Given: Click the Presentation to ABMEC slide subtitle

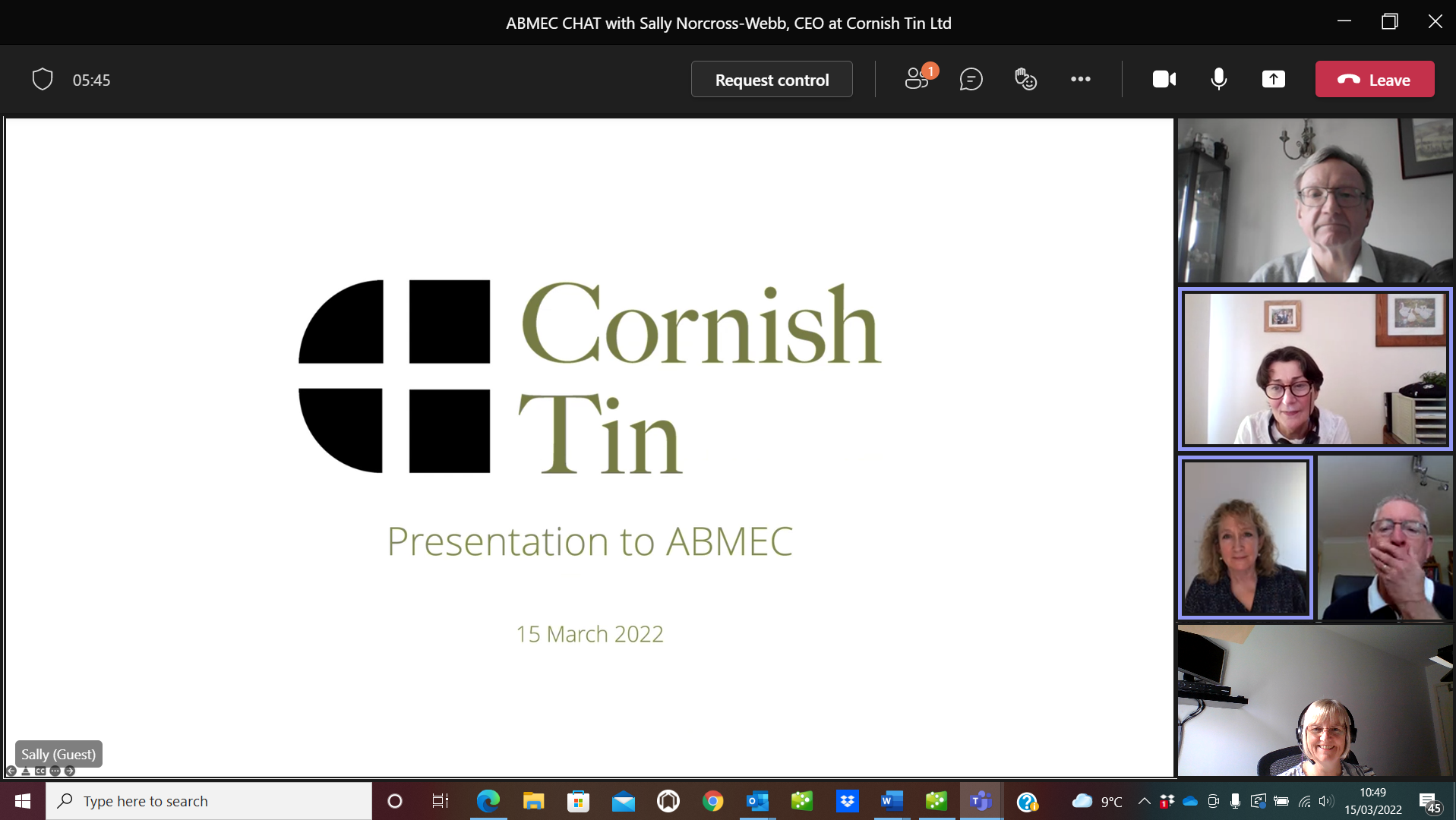Looking at the screenshot, I should (x=589, y=541).
